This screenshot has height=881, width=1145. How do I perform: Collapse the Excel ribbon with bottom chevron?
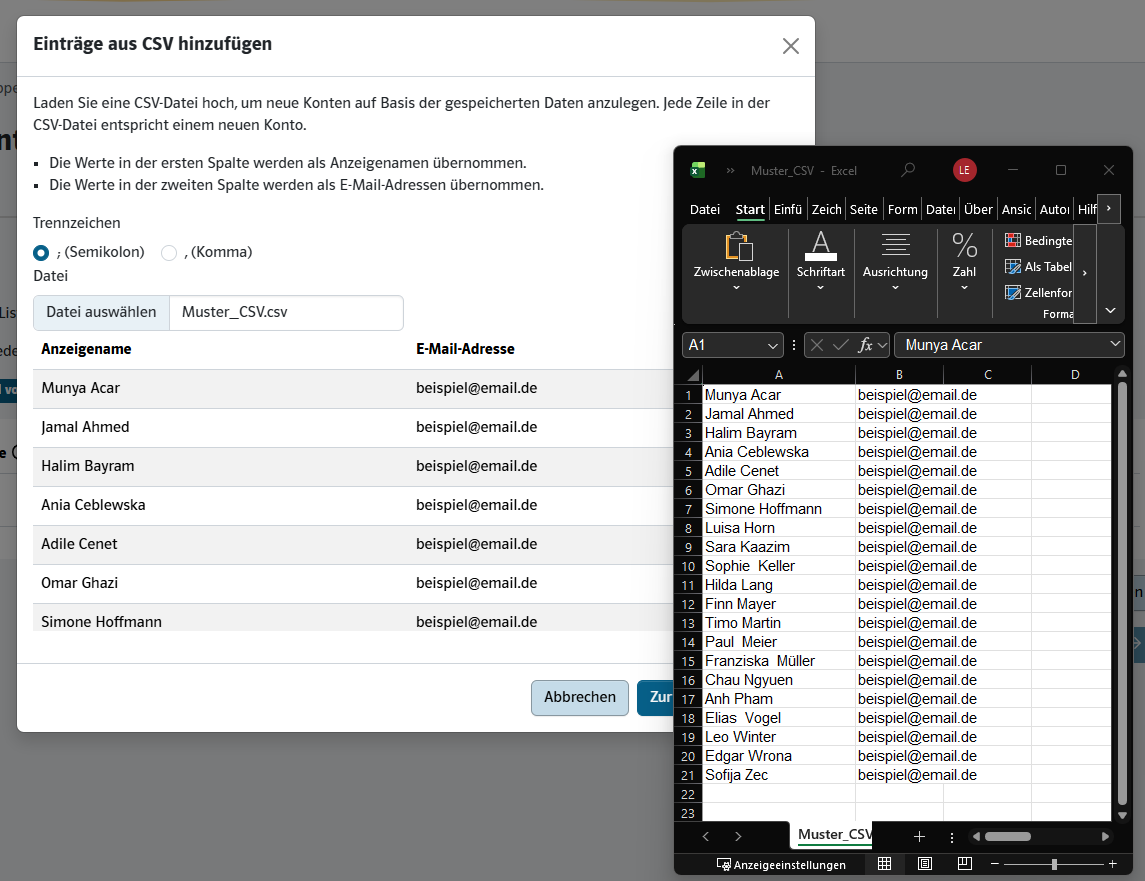click(1111, 310)
